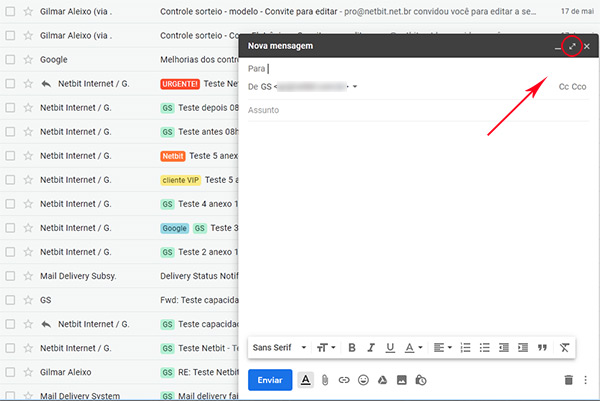Insert a bulleted list

[x=484, y=347]
